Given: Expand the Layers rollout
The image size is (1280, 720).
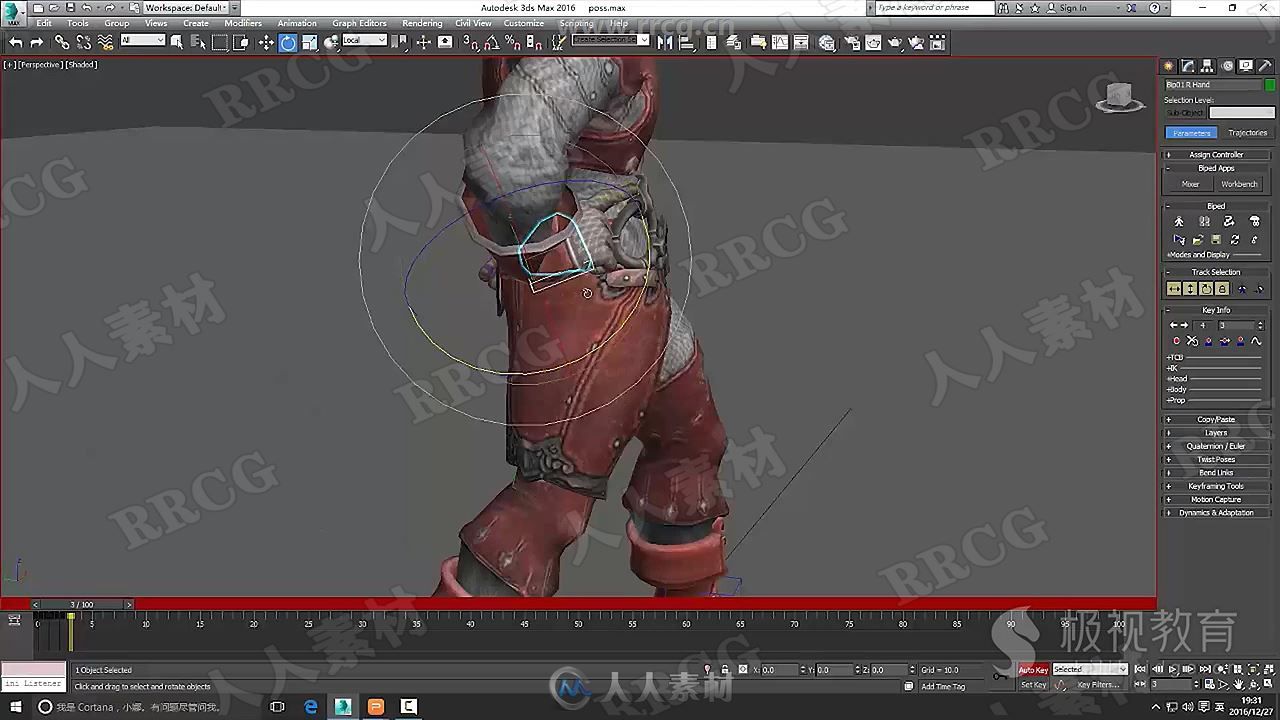Looking at the screenshot, I should pos(1216,433).
